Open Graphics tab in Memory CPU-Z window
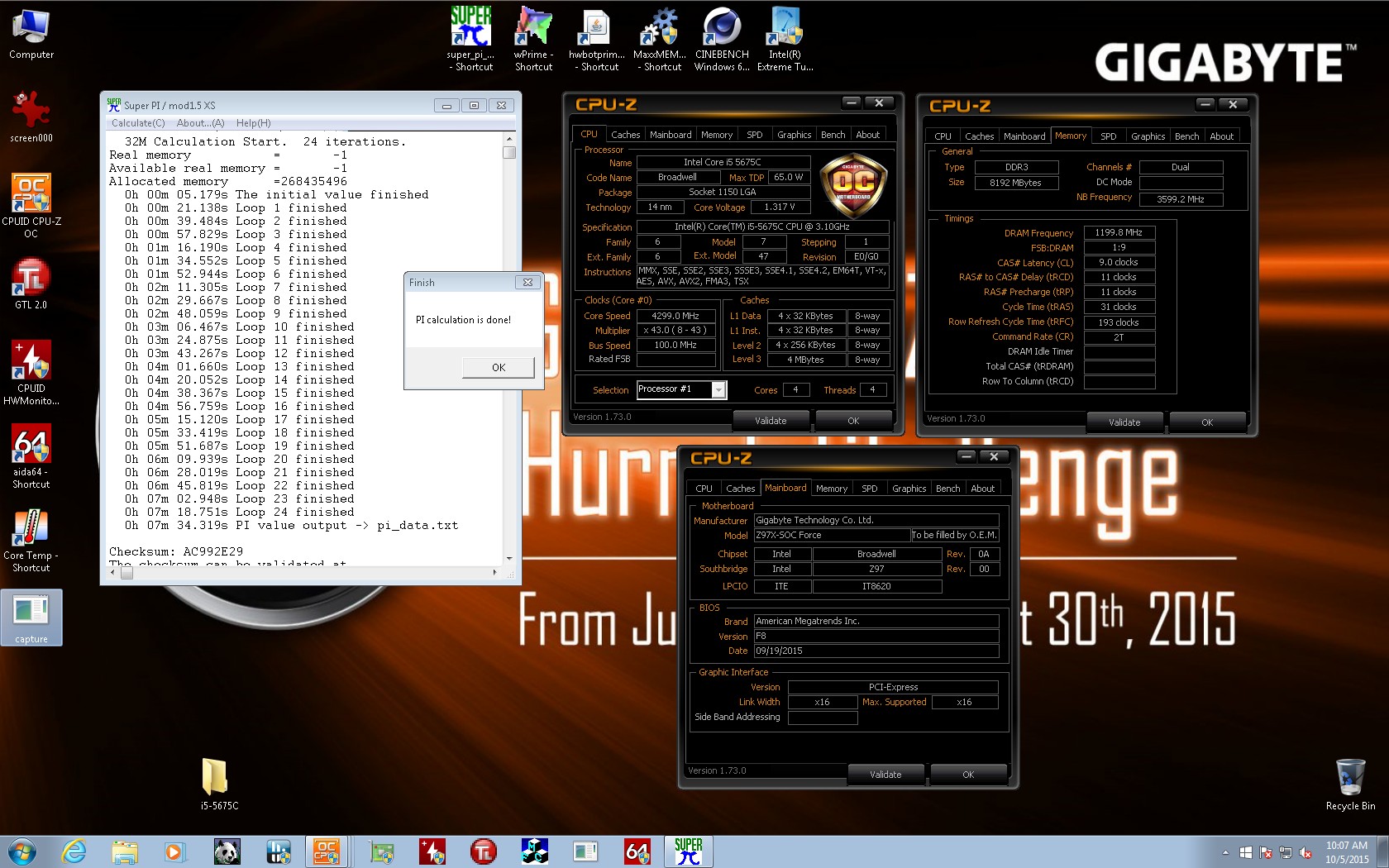The height and width of the screenshot is (868, 1389). tap(1148, 136)
